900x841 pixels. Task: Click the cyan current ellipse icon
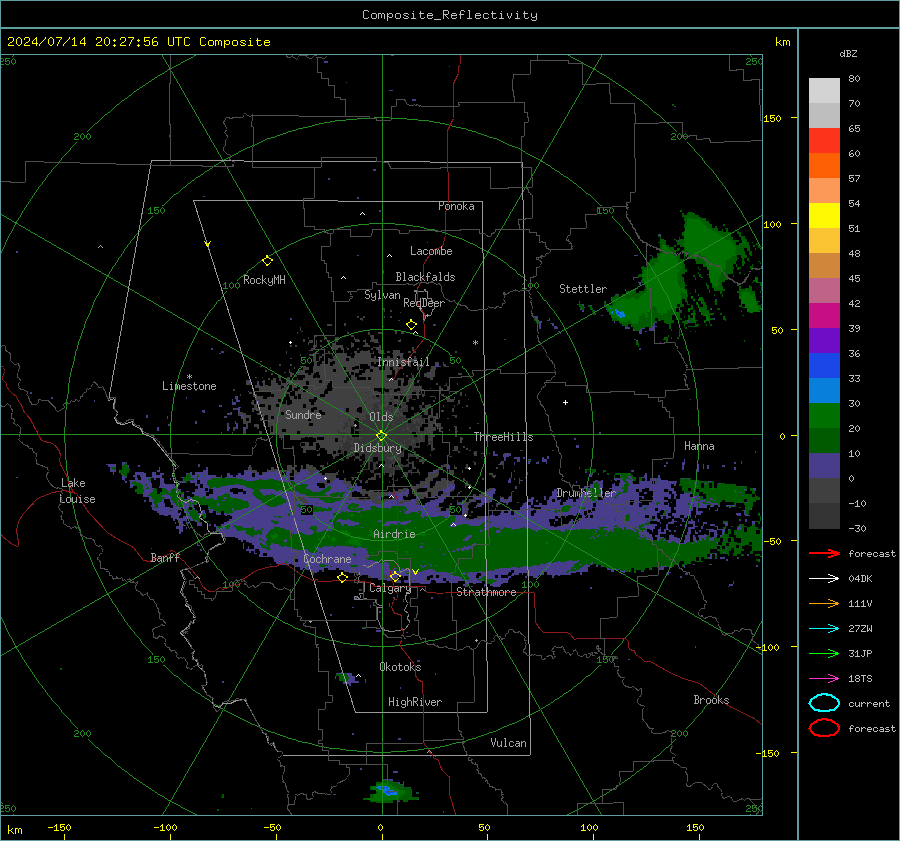824,703
